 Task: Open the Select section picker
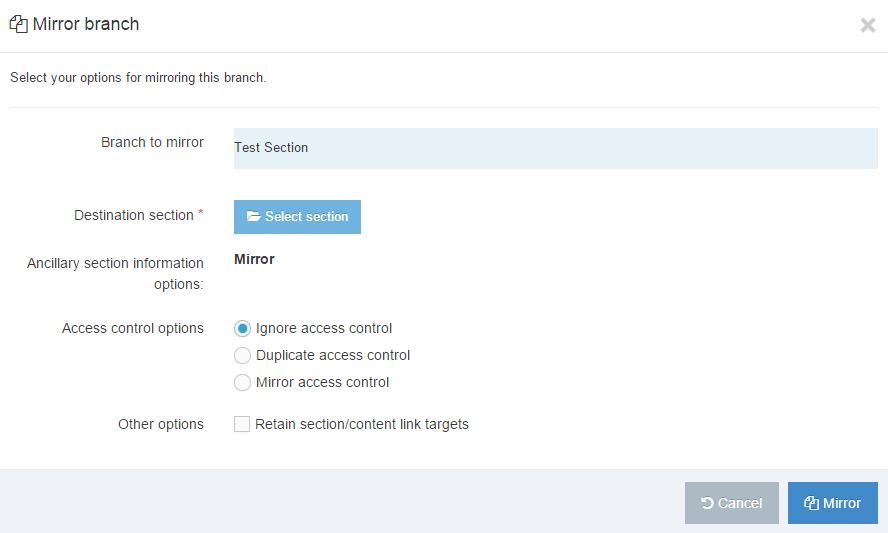coord(297,217)
